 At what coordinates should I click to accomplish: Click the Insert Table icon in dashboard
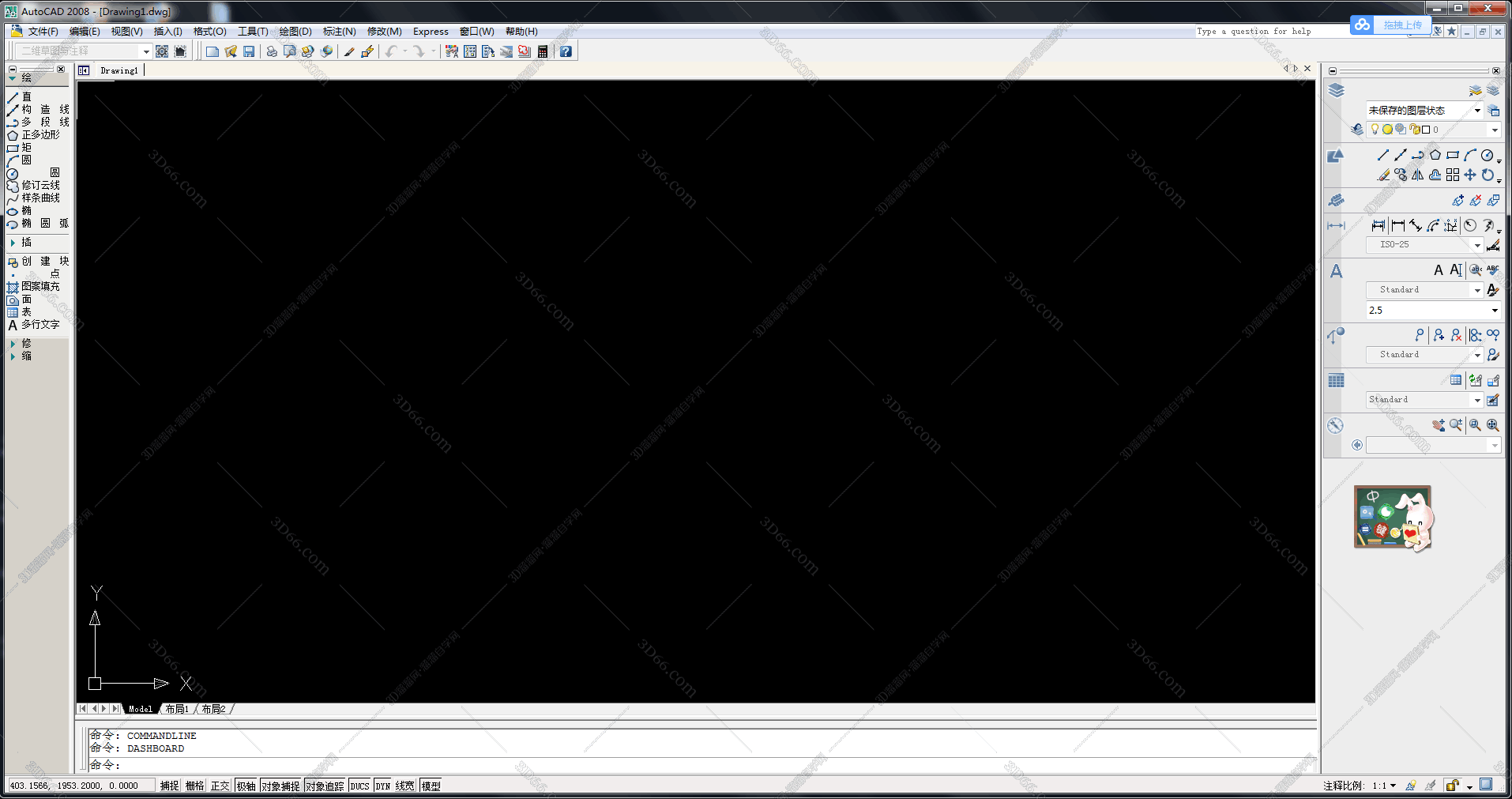click(x=1456, y=380)
